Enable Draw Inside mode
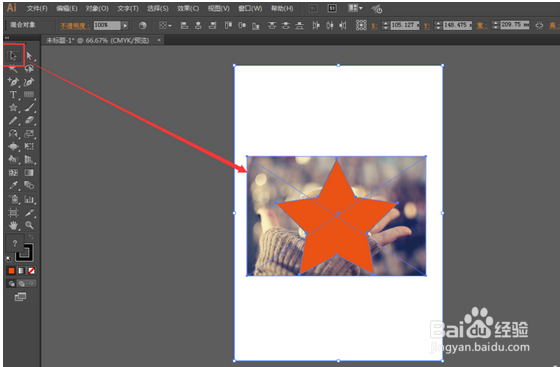Image resolution: width=560 pixels, height=367 pixels. [x=31, y=283]
